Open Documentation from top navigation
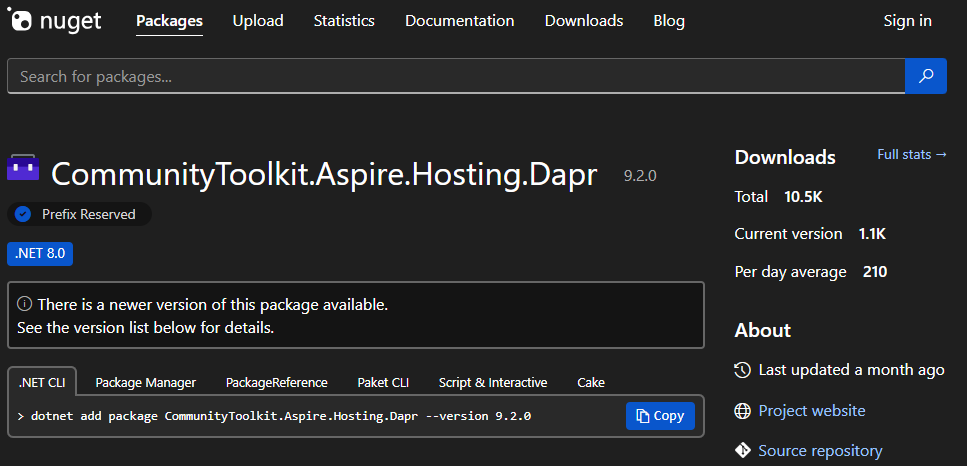 pos(459,21)
